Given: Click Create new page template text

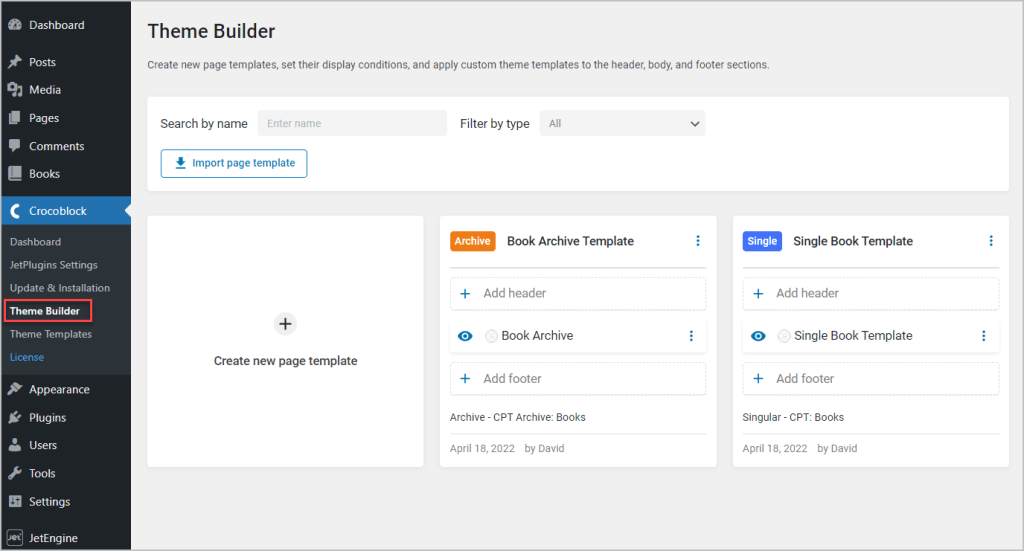Looking at the screenshot, I should point(285,361).
